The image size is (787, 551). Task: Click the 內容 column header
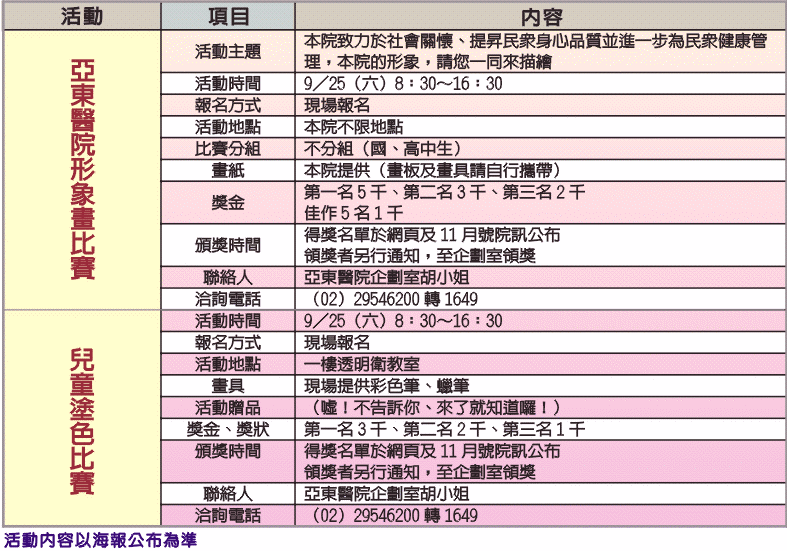(541, 16)
